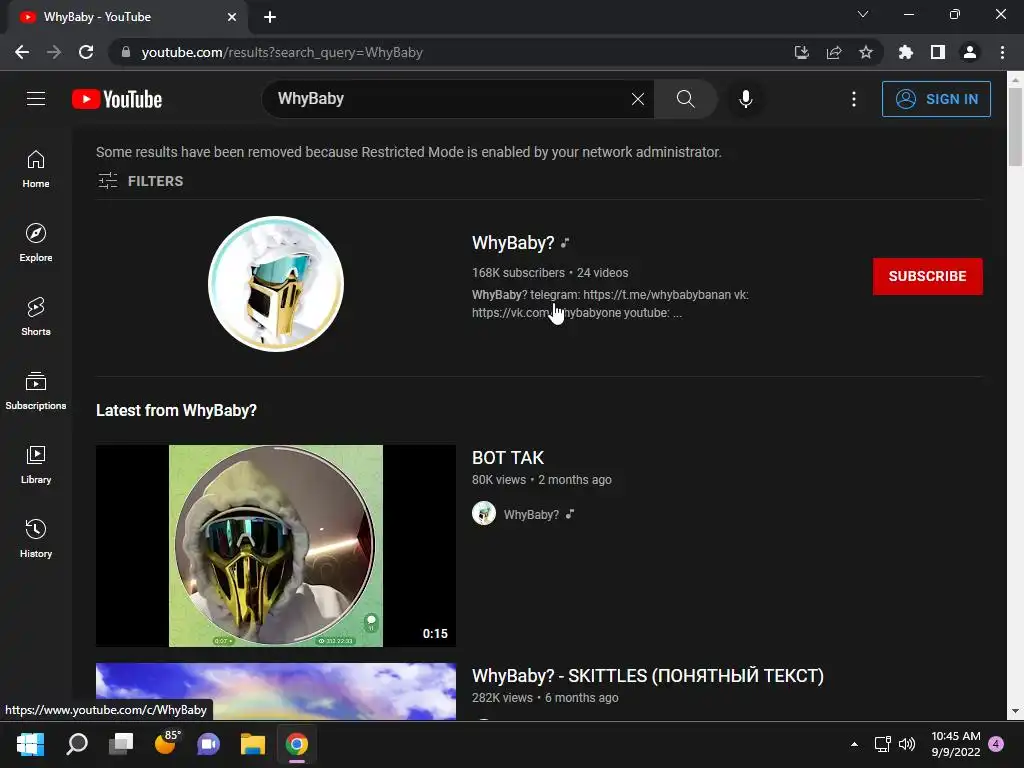This screenshot has height=768, width=1024.
Task: Play the ВОТ ТАК video thumbnail
Action: [x=276, y=546]
